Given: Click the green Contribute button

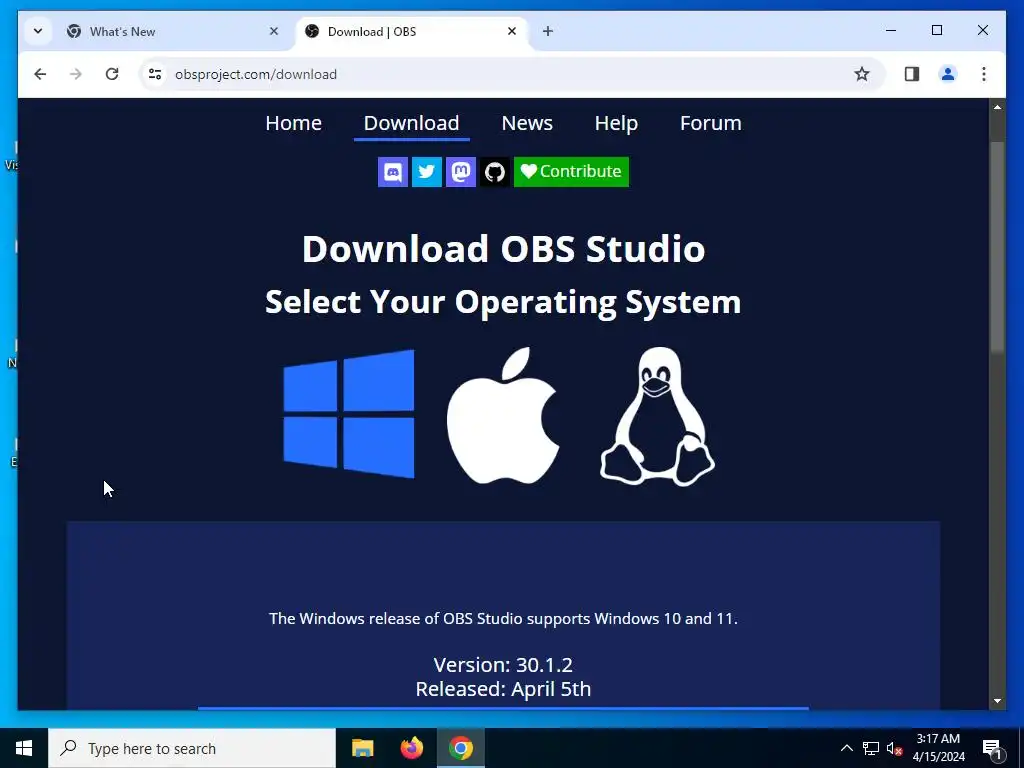Looking at the screenshot, I should pyautogui.click(x=571, y=172).
